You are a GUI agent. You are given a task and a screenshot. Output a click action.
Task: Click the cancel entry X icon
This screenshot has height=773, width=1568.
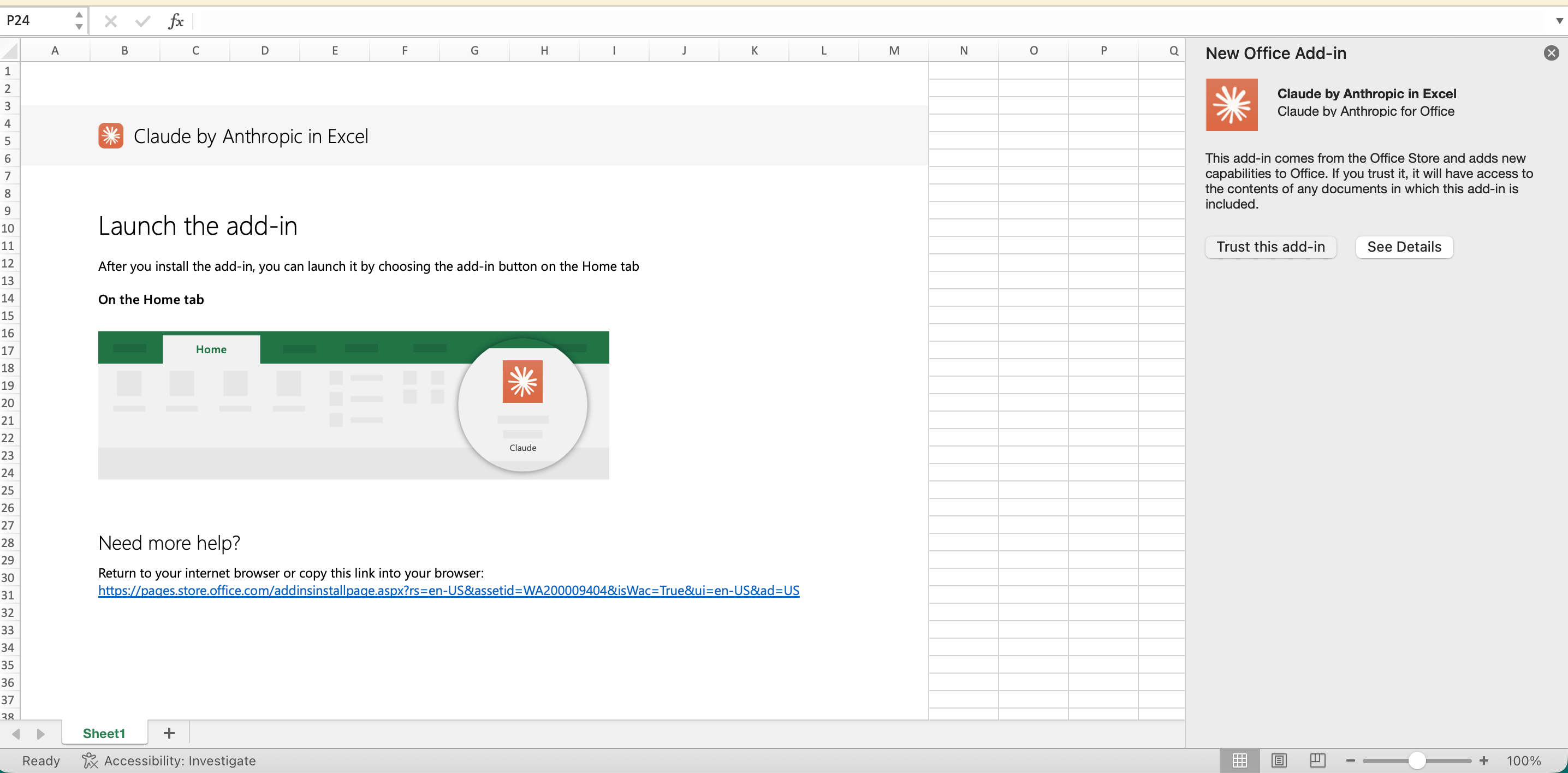pyautogui.click(x=110, y=21)
